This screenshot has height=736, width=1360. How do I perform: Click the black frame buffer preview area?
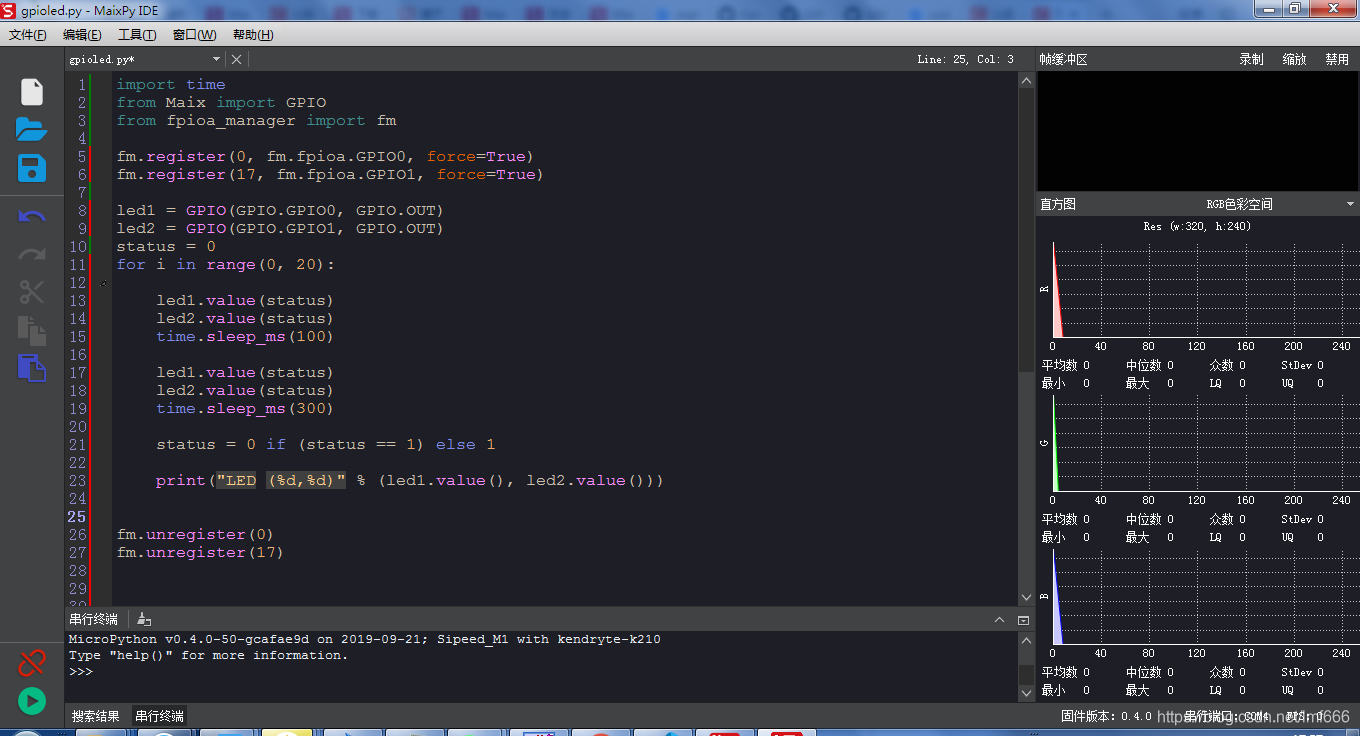pos(1198,131)
